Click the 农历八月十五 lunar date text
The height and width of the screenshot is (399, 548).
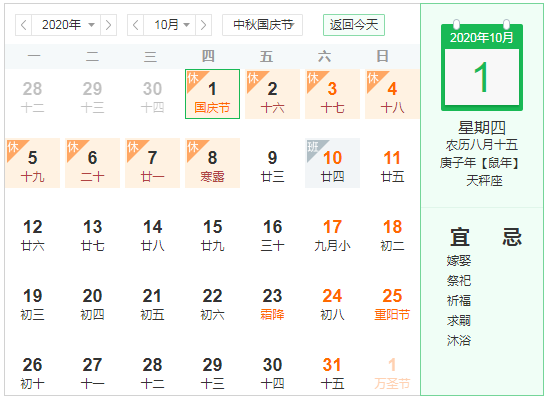pyautogui.click(x=482, y=145)
